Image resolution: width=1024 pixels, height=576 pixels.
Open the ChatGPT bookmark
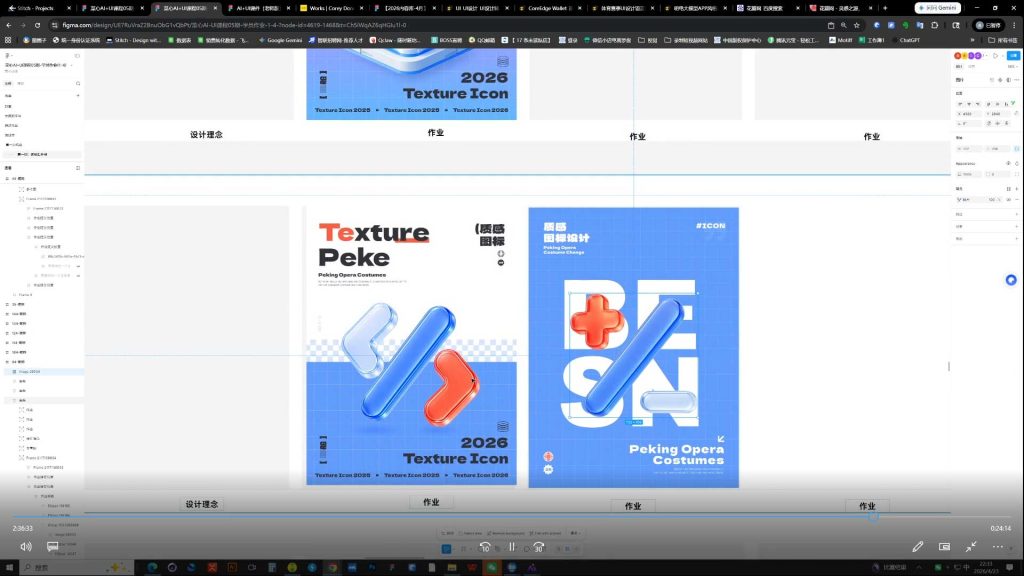(x=904, y=40)
